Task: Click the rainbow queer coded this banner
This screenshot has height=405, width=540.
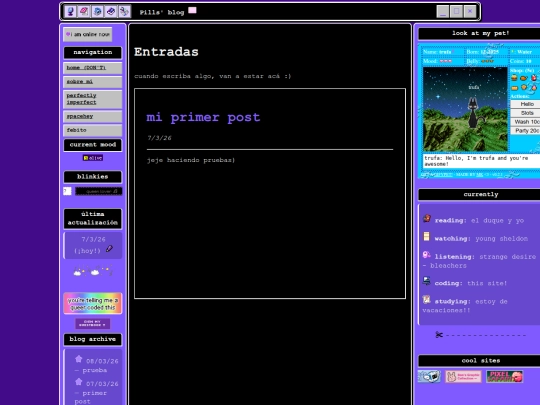Action: [x=93, y=303]
